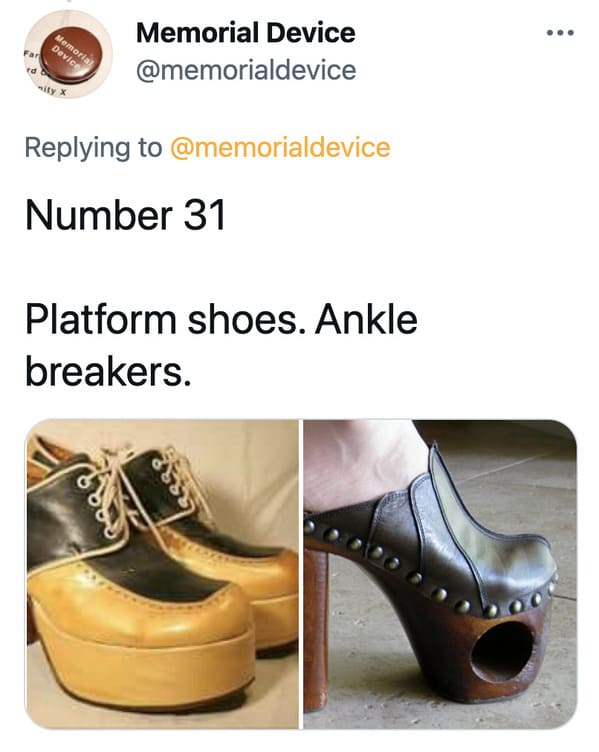Select the 'Number 31' tweet text

[125, 215]
